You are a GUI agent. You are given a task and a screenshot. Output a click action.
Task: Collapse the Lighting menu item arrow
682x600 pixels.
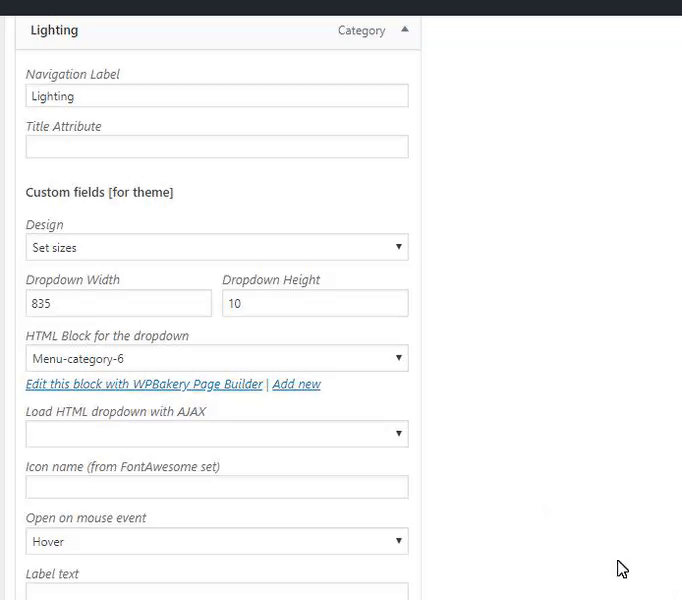pos(404,30)
